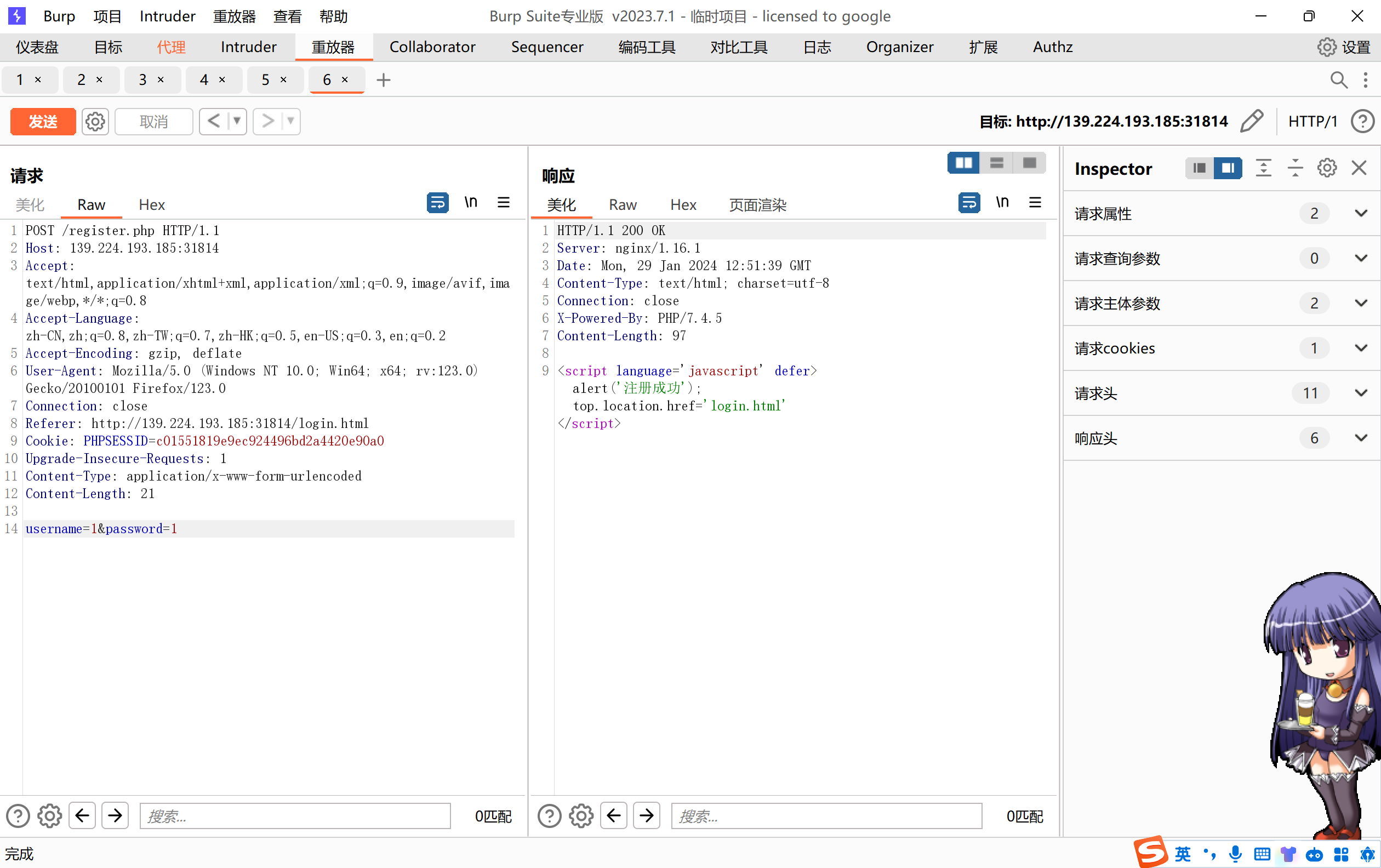Go to previous request with < arrow

pyautogui.click(x=213, y=122)
